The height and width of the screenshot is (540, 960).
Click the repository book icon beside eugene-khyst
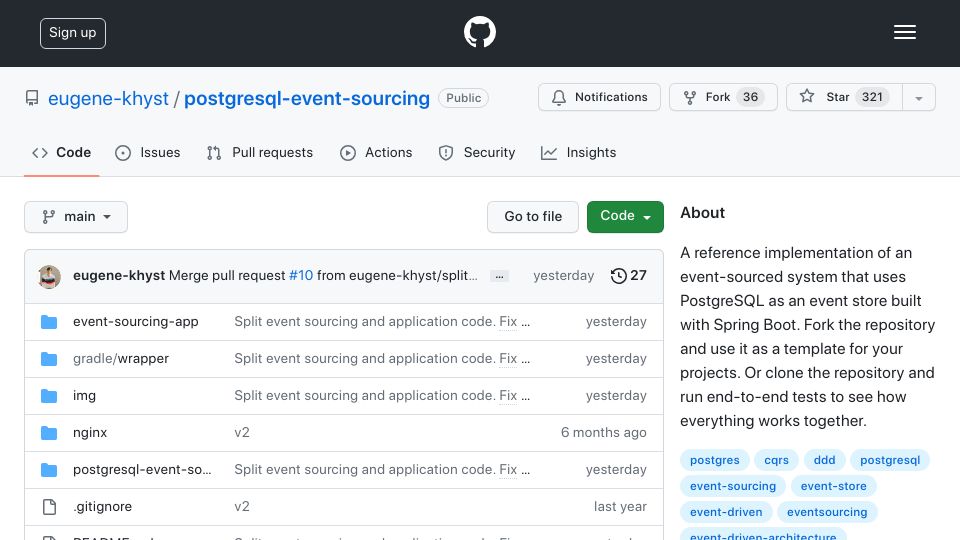pyautogui.click(x=32, y=98)
